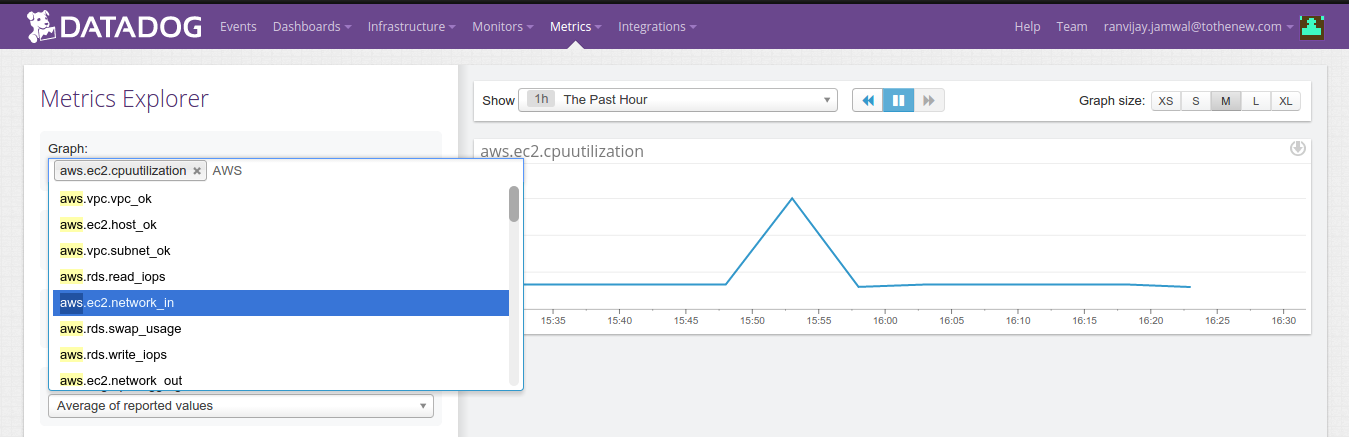Screen dimensions: 1349x437
Task: Remove the aws.ec2.cpuutilization tag
Action: (x=197, y=171)
